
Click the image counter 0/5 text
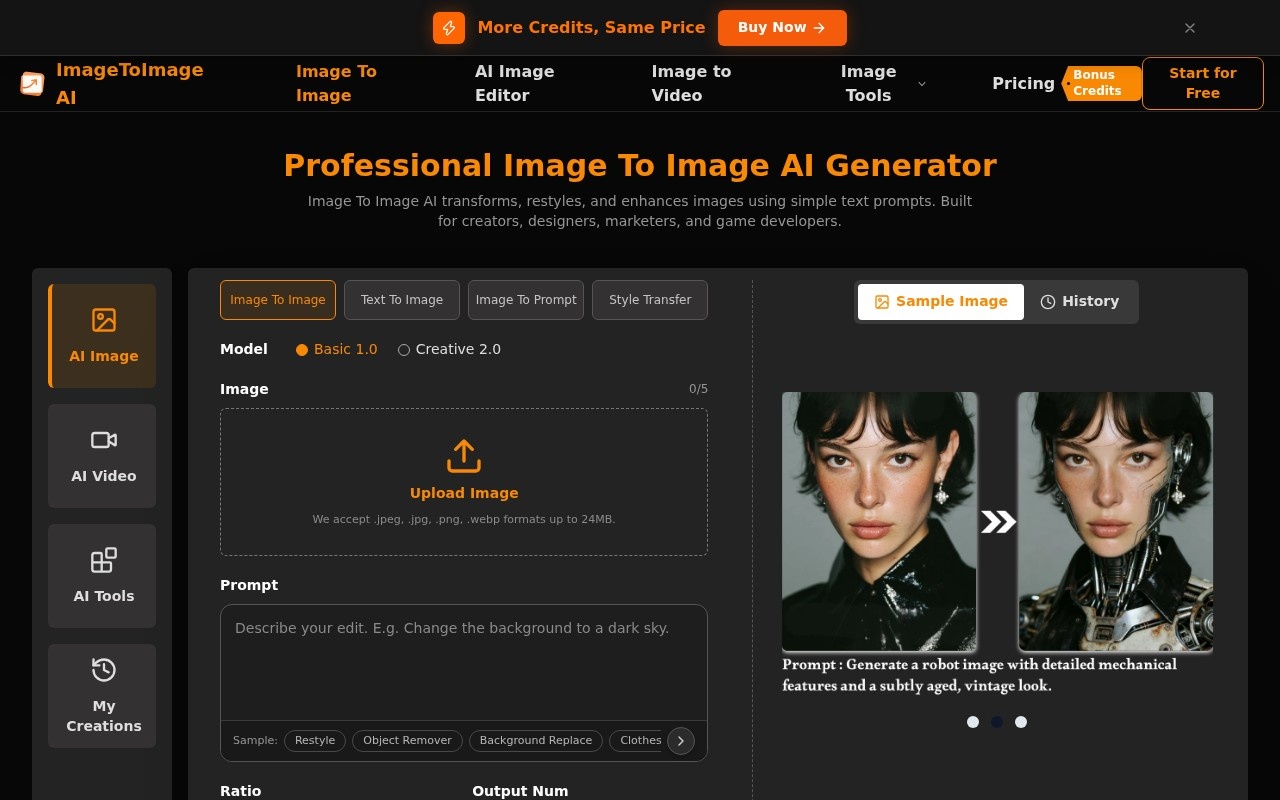coord(698,389)
